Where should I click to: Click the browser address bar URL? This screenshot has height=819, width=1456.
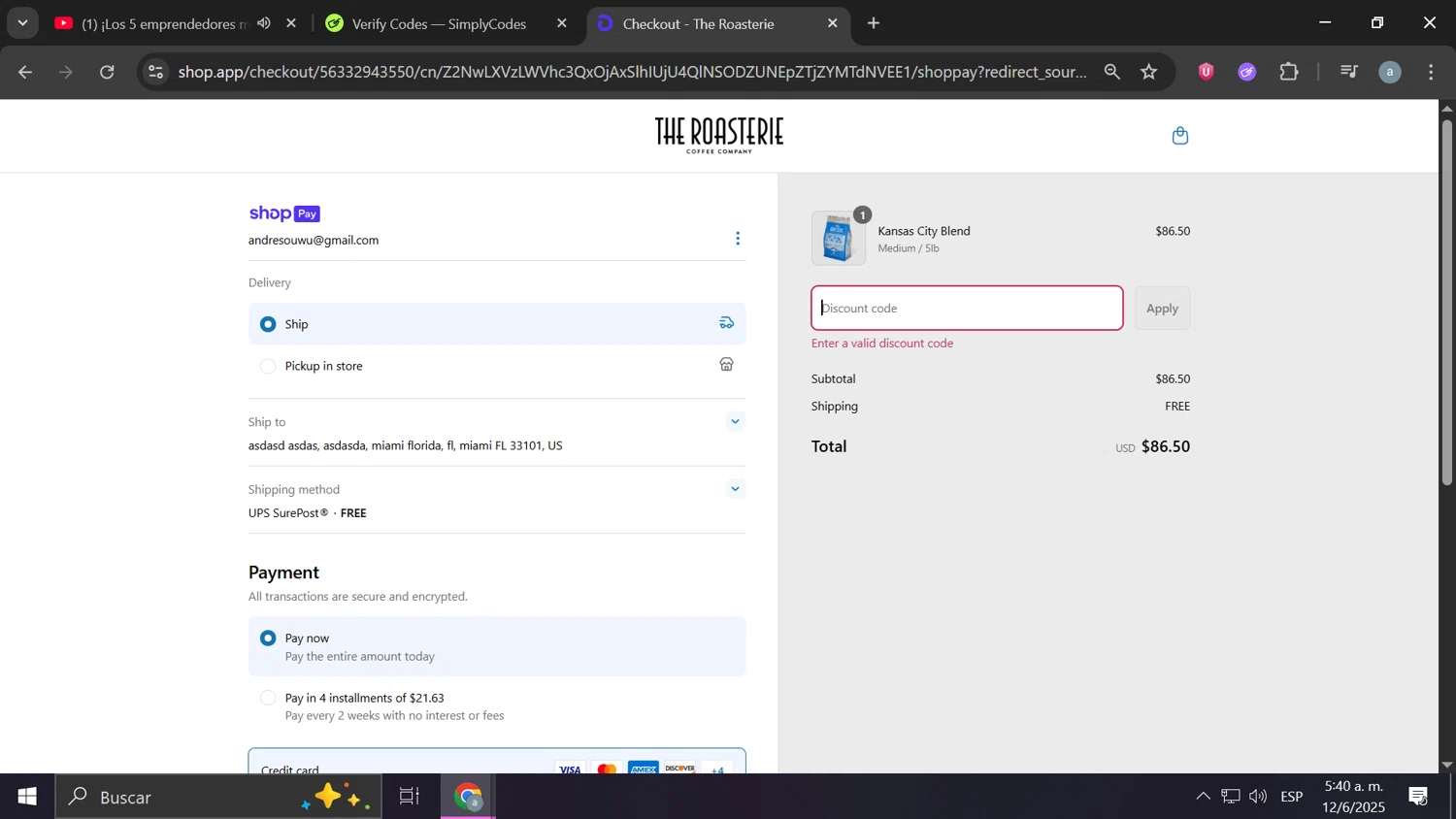tap(632, 72)
